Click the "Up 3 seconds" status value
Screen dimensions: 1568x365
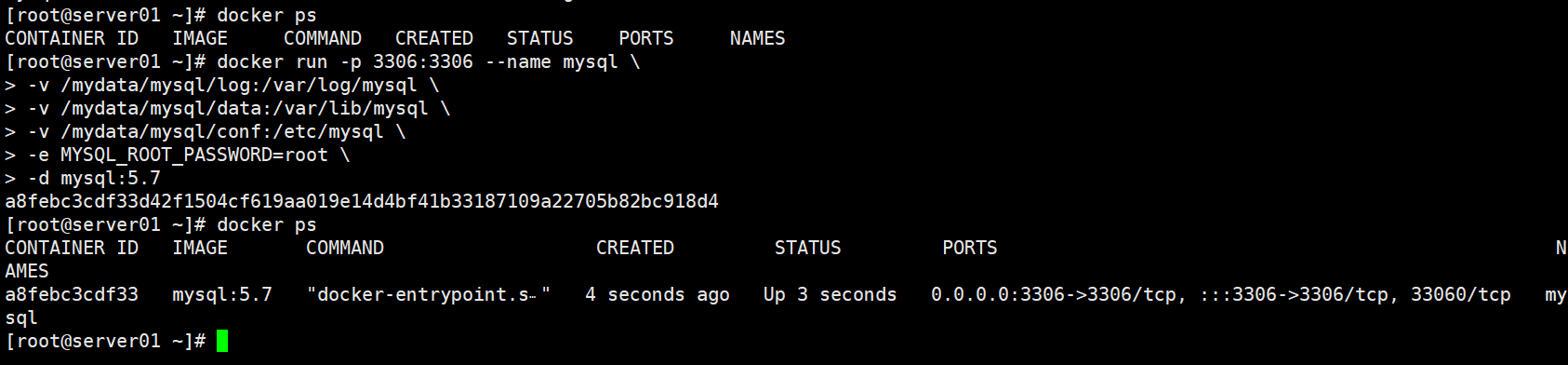(831, 294)
